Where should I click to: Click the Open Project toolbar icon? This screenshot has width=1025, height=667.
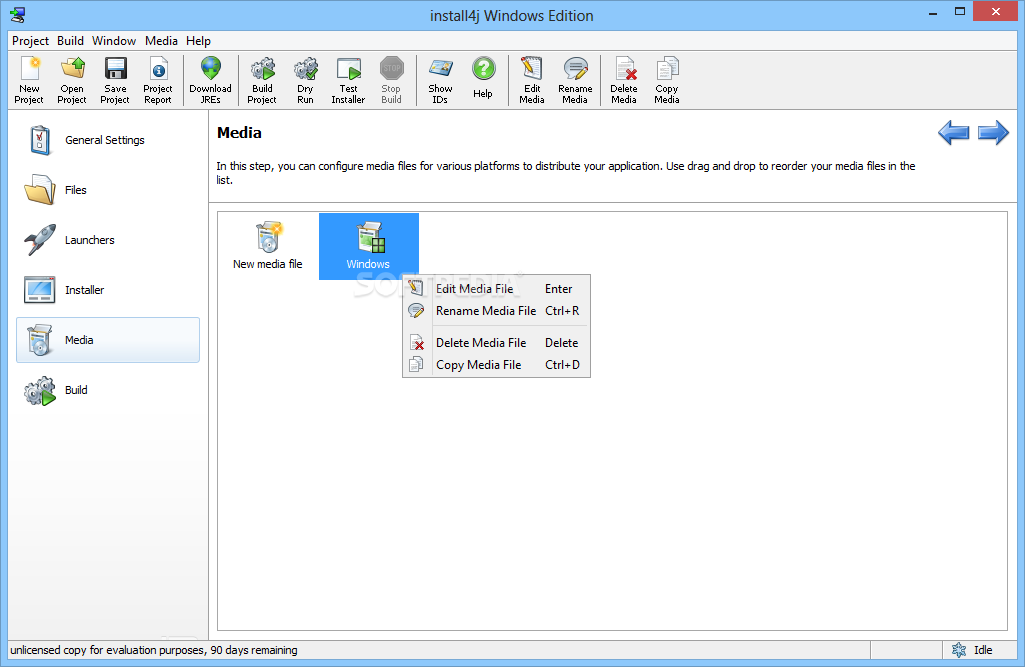73,69
